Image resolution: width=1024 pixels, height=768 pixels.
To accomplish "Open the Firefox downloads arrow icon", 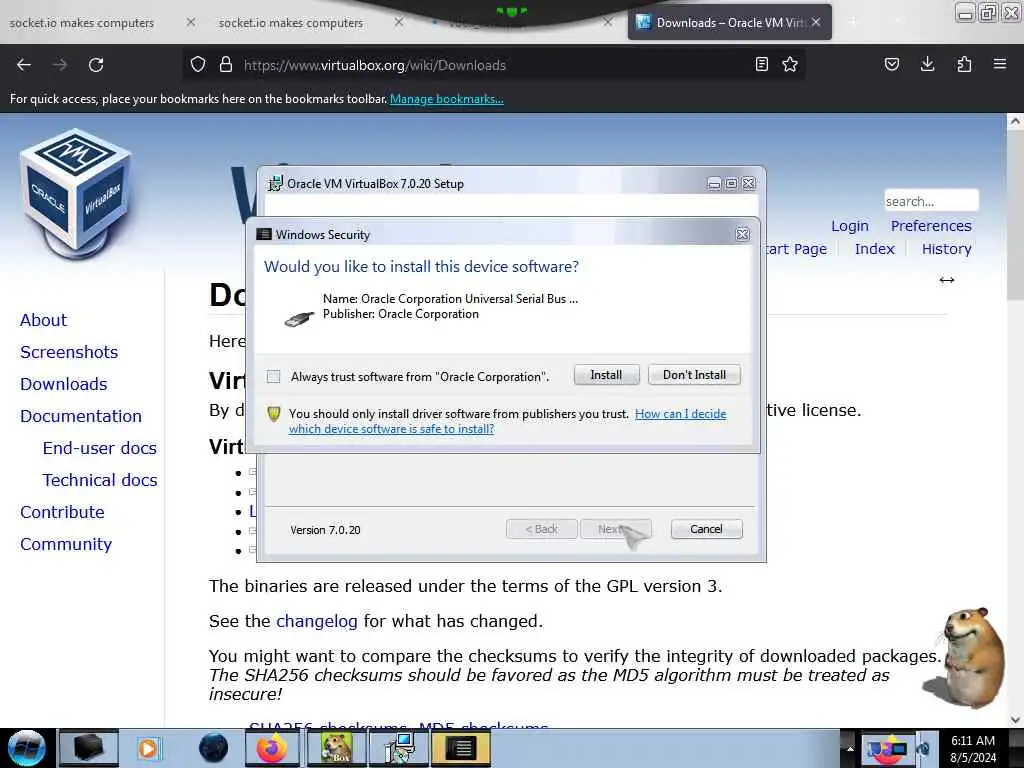I will tap(927, 64).
